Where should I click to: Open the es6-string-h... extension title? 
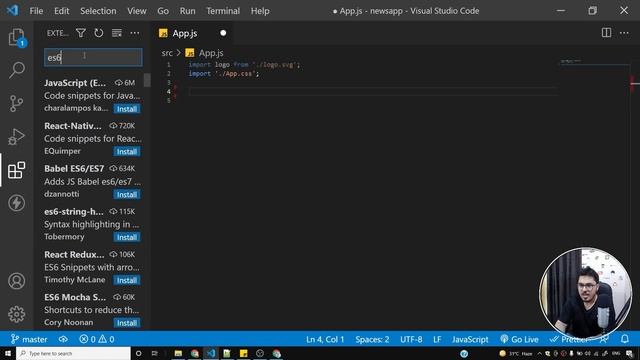(73, 211)
